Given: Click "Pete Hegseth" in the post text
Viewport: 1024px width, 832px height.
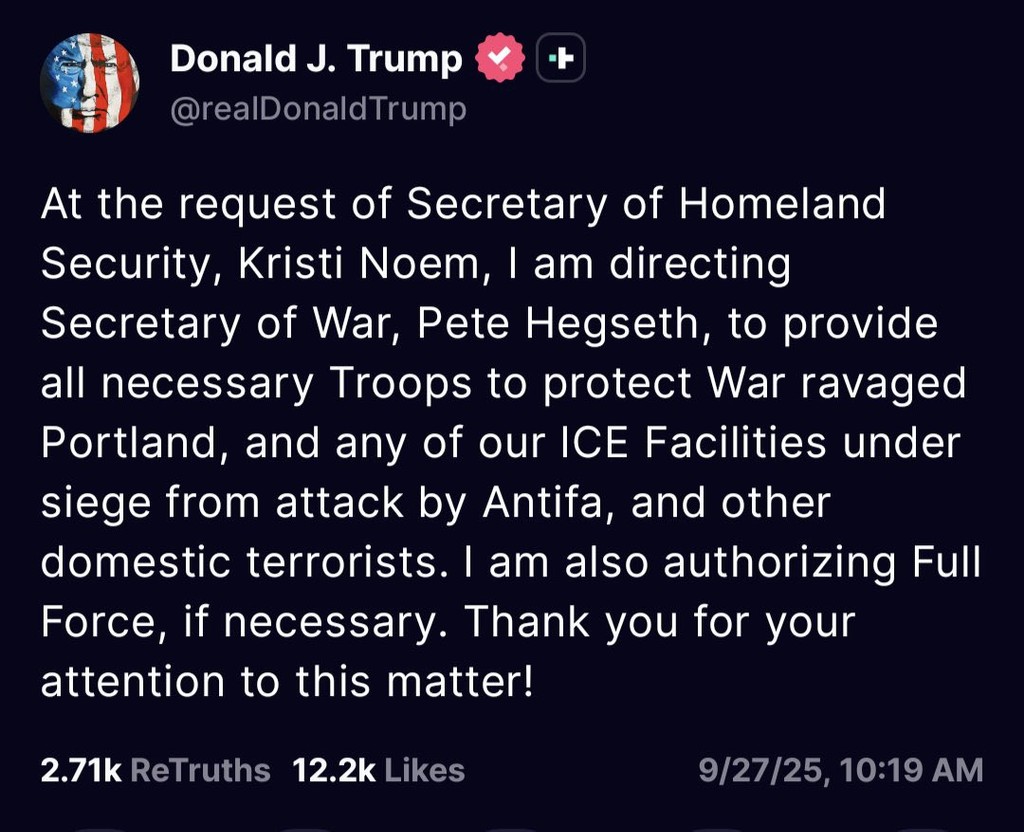Looking at the screenshot, I should [584, 325].
